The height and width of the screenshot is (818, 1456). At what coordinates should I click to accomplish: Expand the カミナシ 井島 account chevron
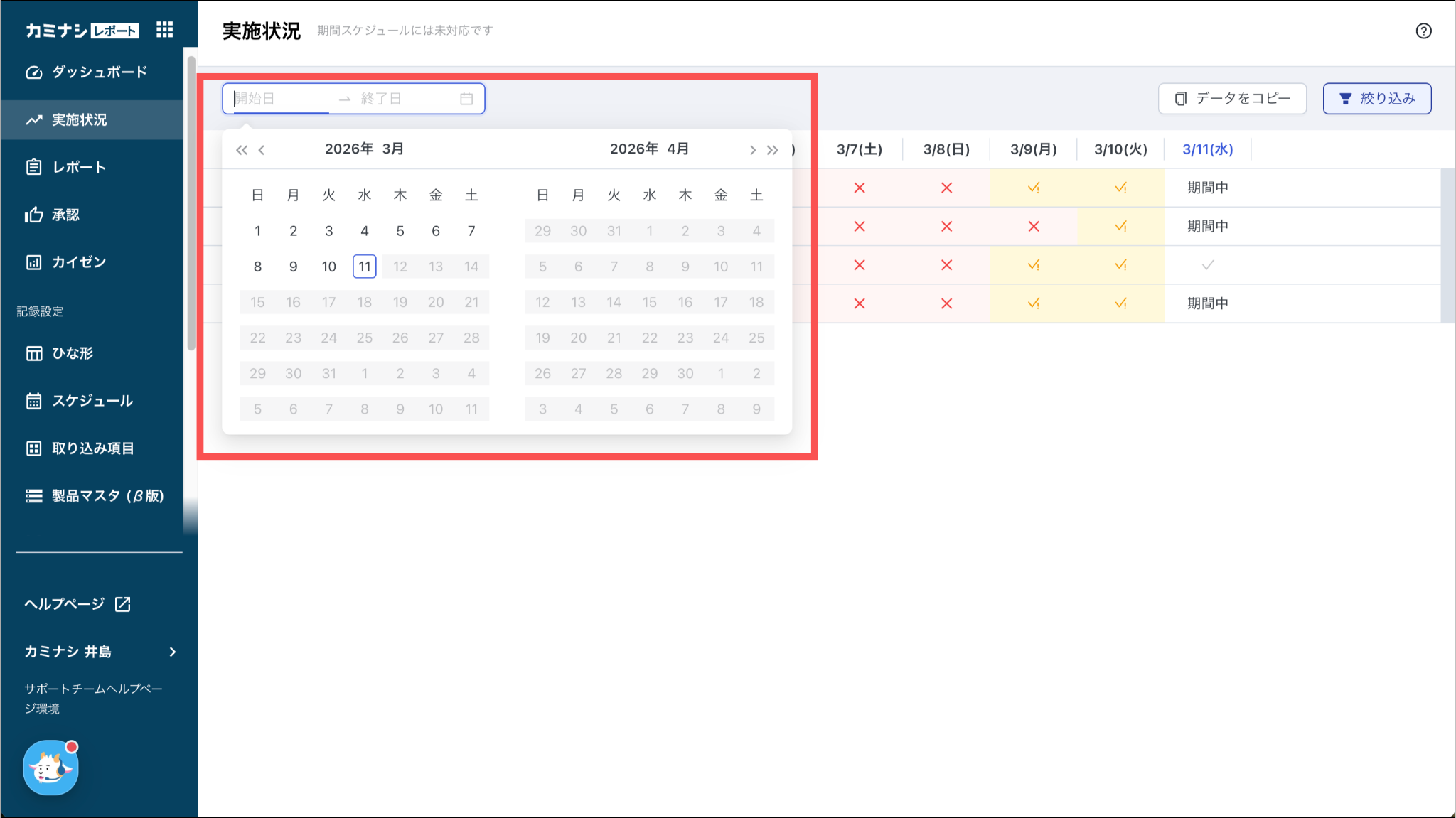pyautogui.click(x=172, y=652)
